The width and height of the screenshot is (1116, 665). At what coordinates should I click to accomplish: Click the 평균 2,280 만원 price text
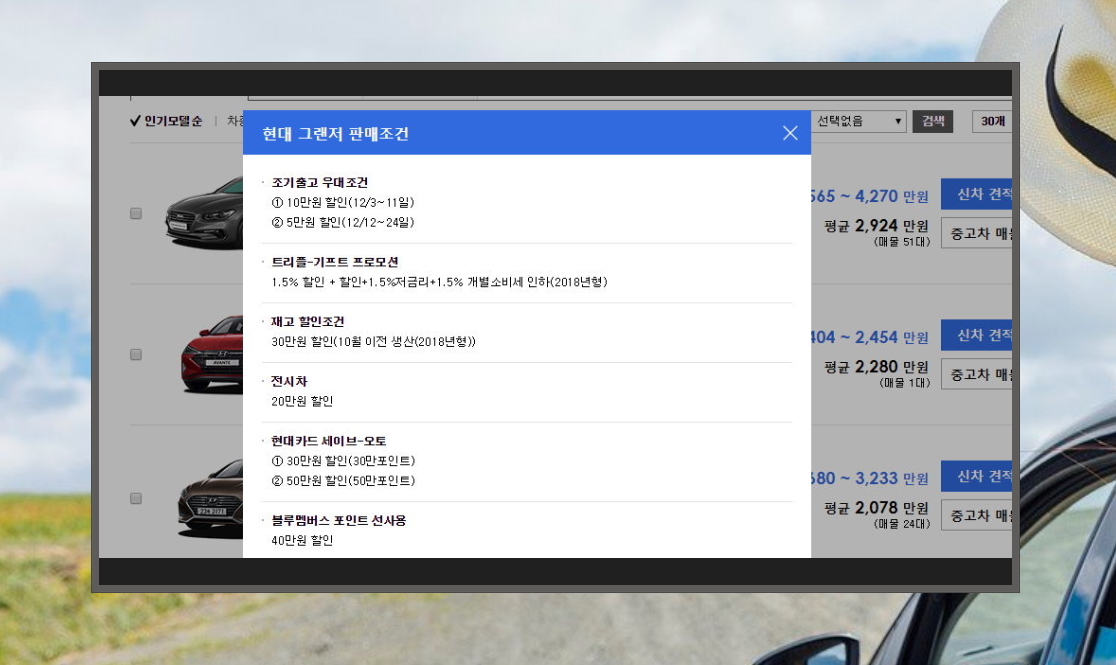pyautogui.click(x=876, y=367)
